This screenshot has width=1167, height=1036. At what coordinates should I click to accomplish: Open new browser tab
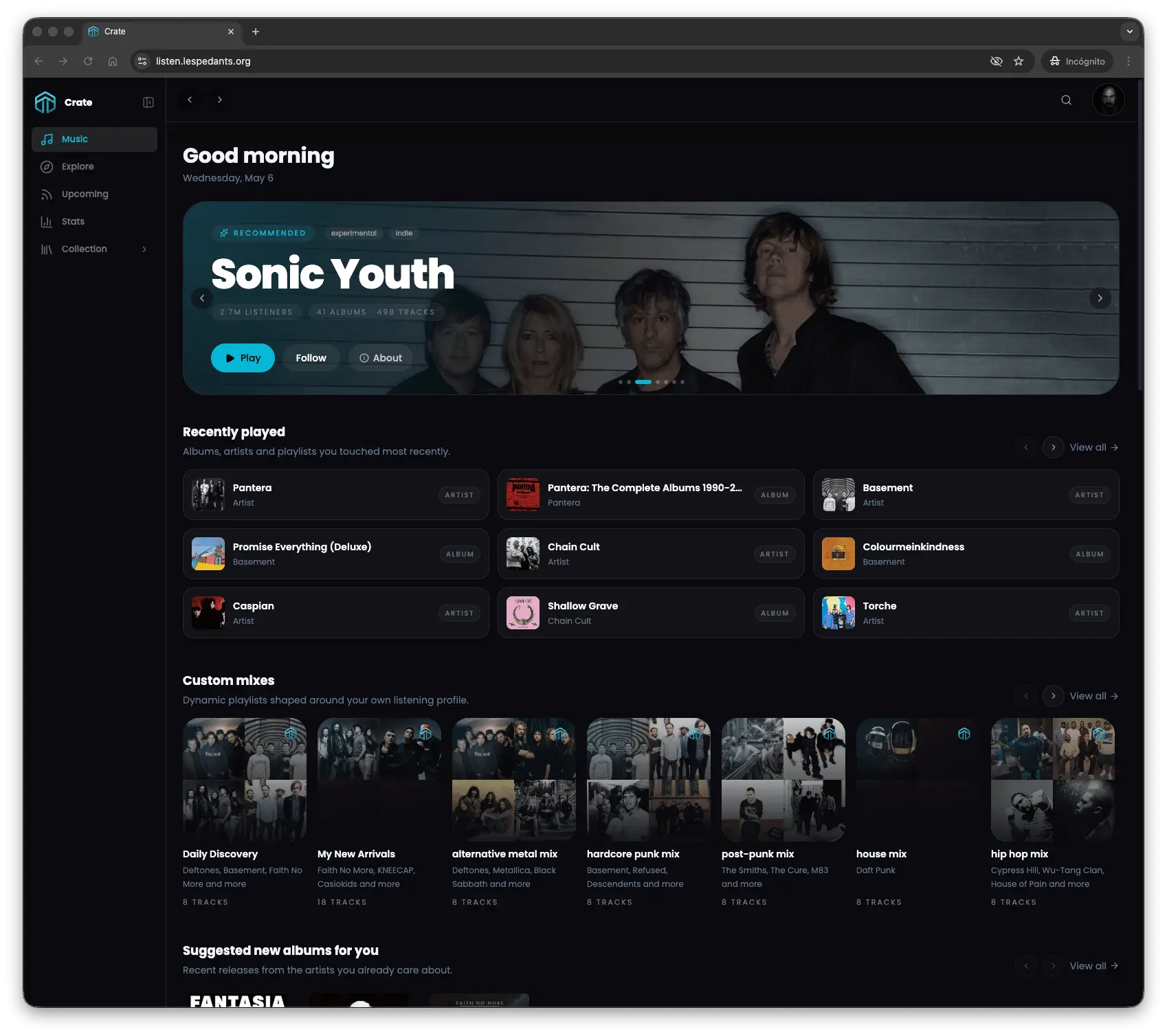(x=256, y=32)
